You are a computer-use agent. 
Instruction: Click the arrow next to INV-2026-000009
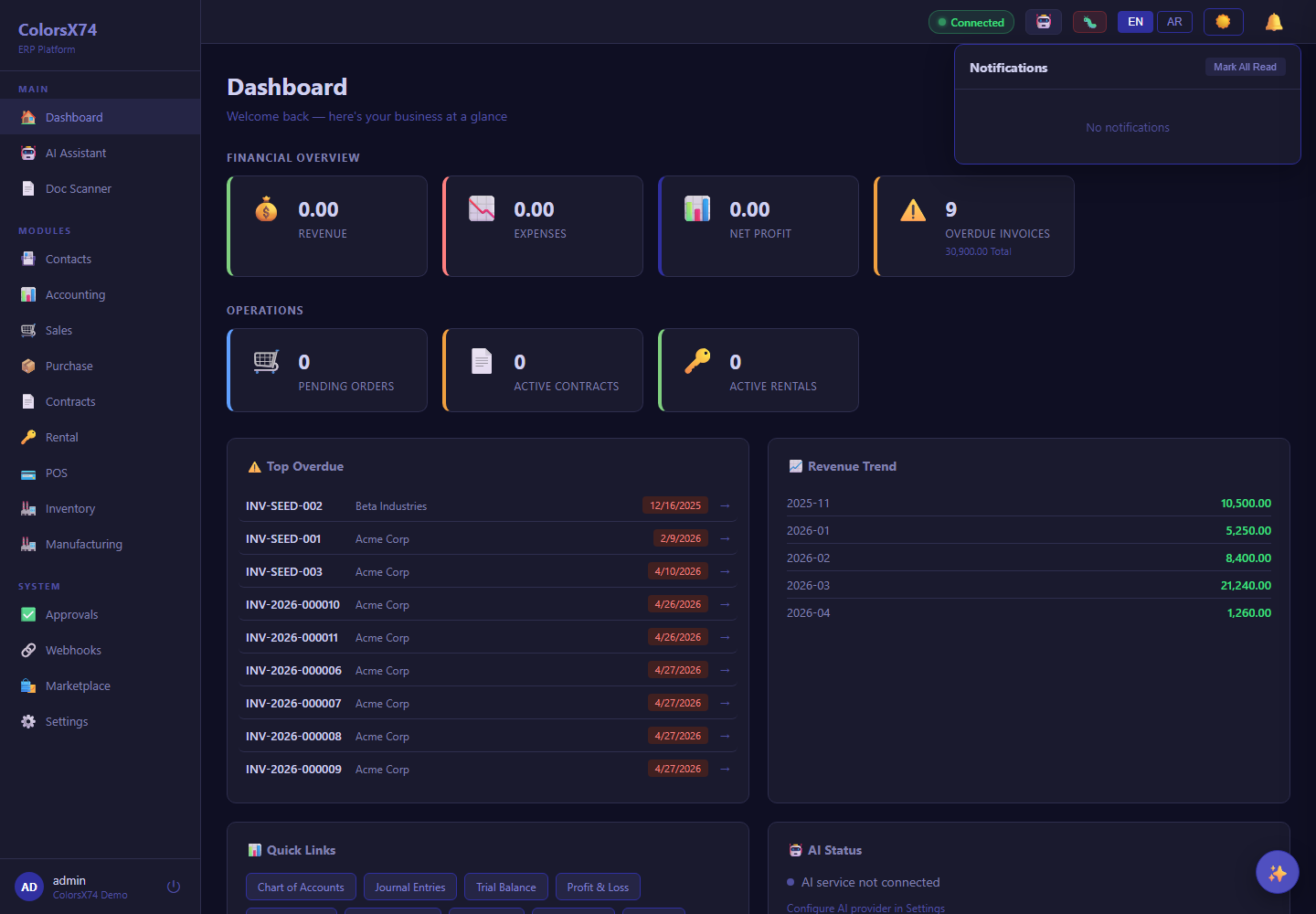tap(725, 769)
